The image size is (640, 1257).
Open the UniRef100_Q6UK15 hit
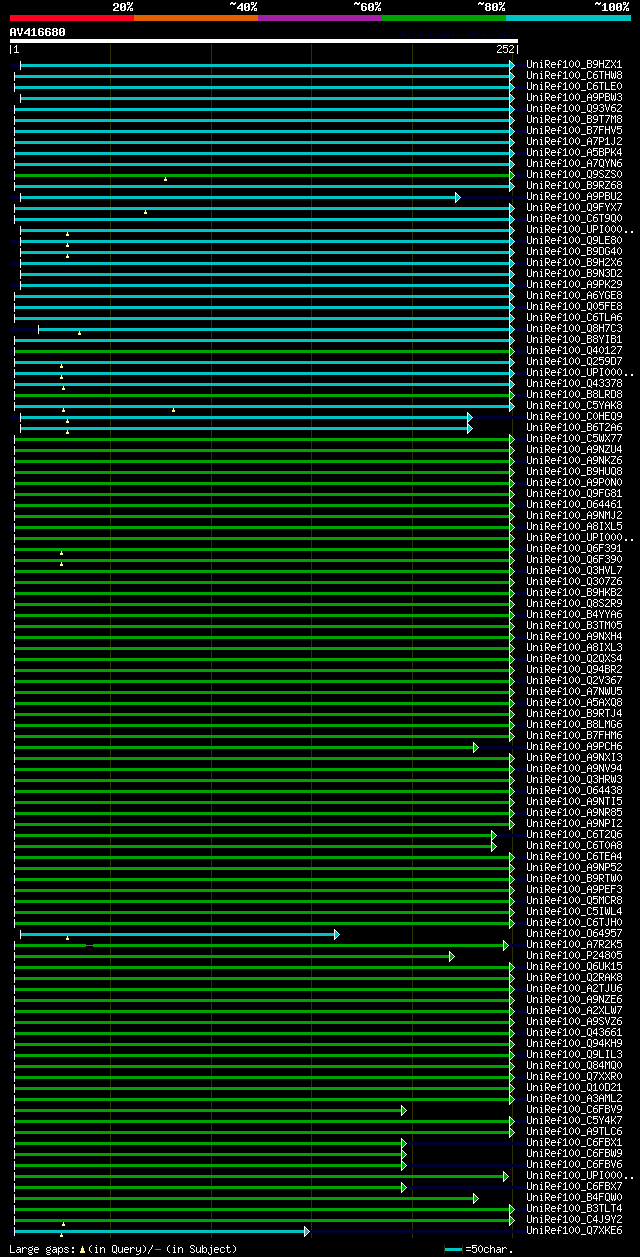click(574, 967)
